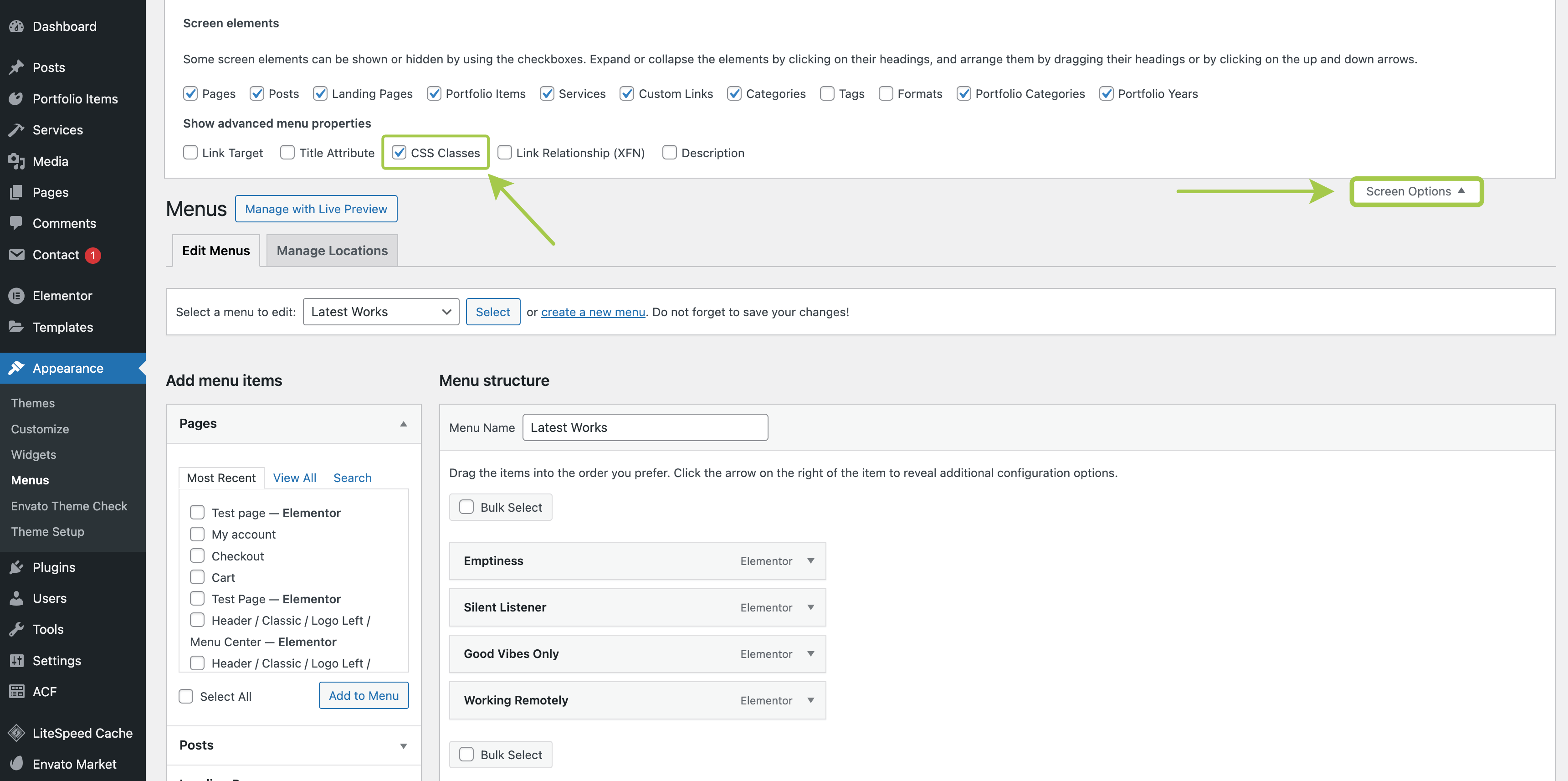Image resolution: width=1568 pixels, height=781 pixels.
Task: Expand the Emptiness menu item arrow
Action: coord(811,560)
